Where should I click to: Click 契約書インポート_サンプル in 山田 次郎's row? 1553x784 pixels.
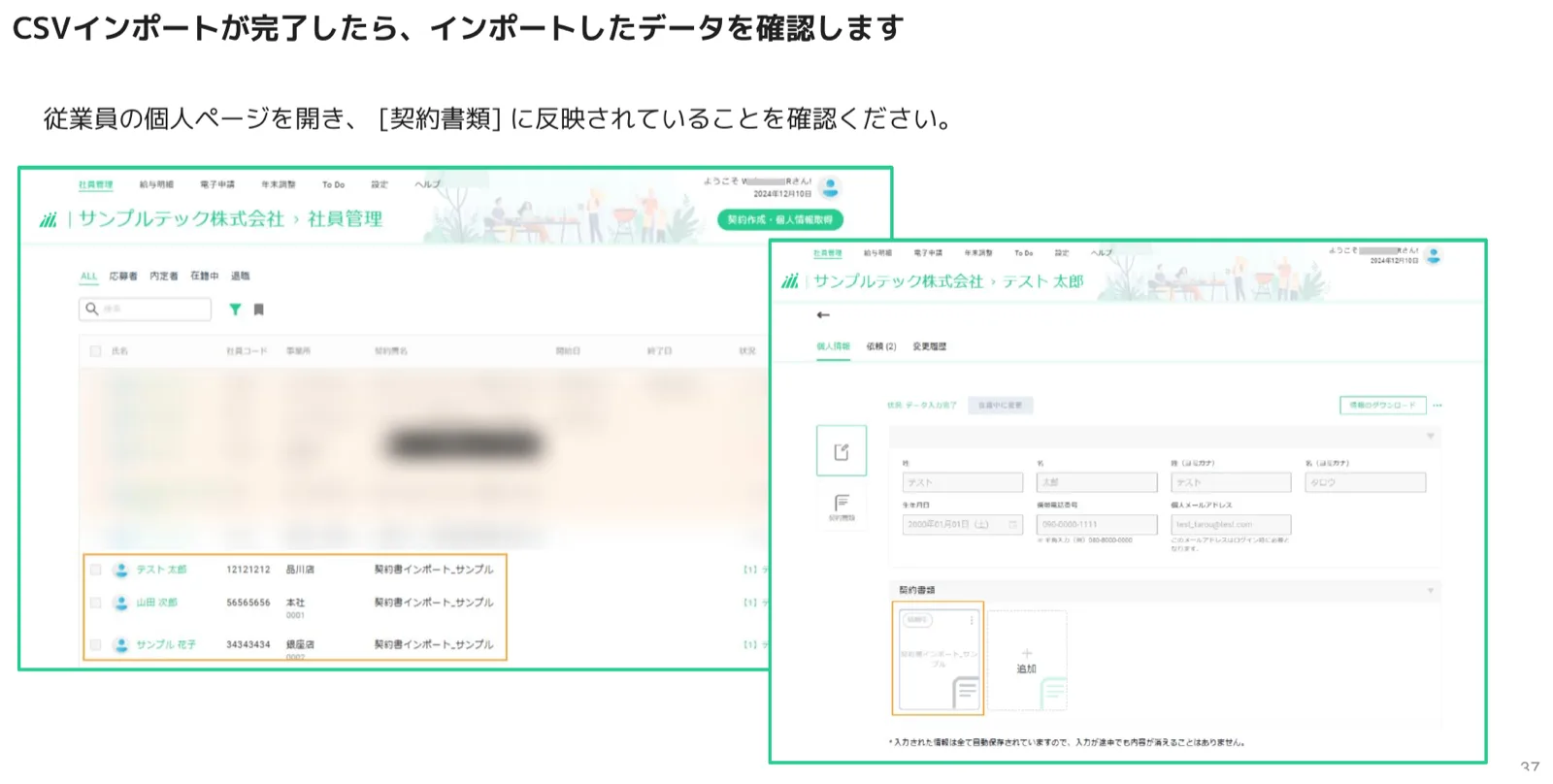pyautogui.click(x=434, y=603)
